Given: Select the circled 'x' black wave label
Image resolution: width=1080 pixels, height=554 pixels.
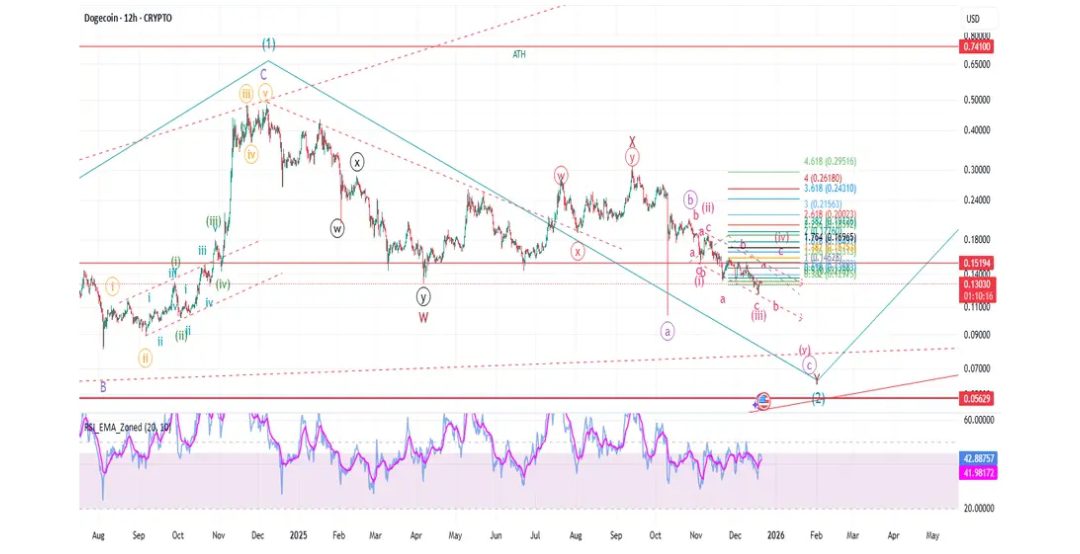Looking at the screenshot, I should point(358,161).
